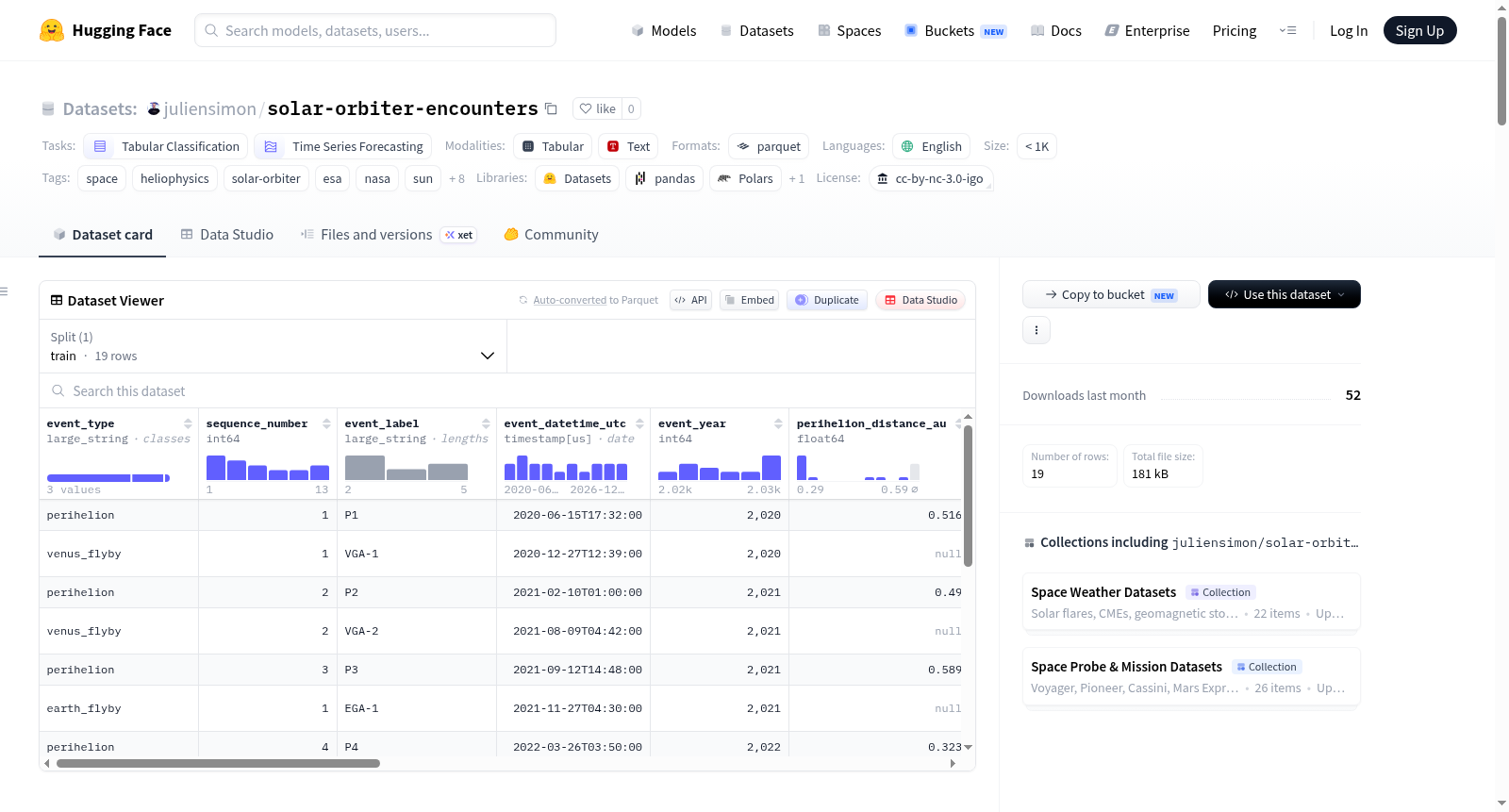Show the +8 more tags
The width and height of the screenshot is (1509, 812).
456,178
